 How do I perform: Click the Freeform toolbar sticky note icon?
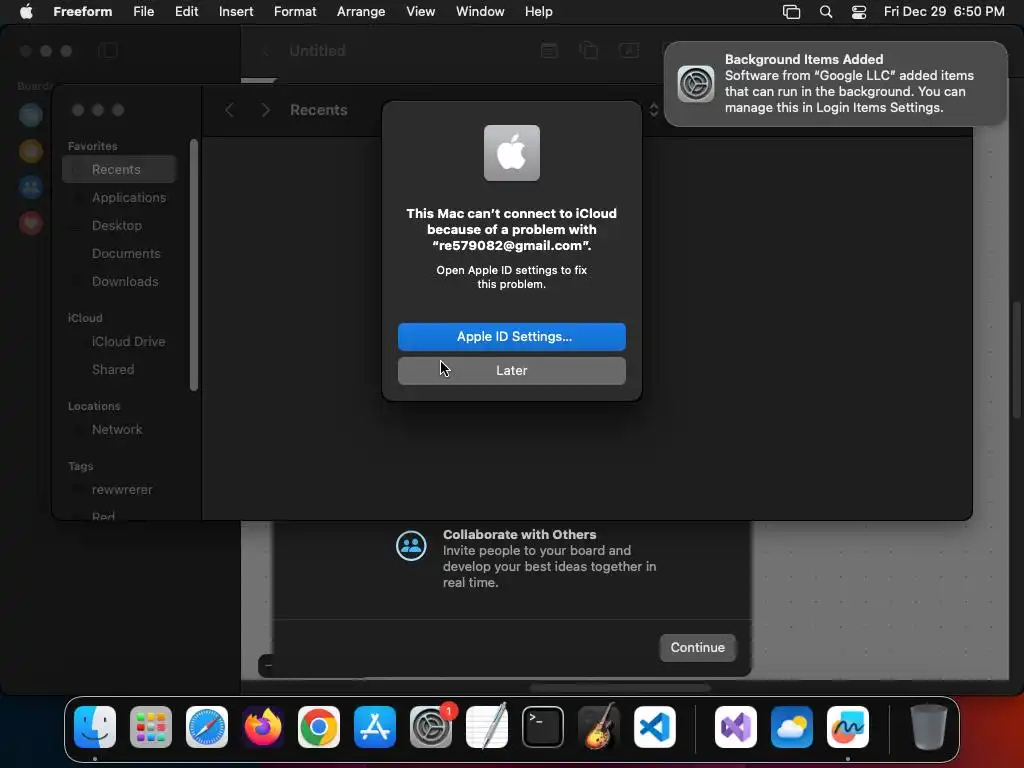tap(549, 50)
